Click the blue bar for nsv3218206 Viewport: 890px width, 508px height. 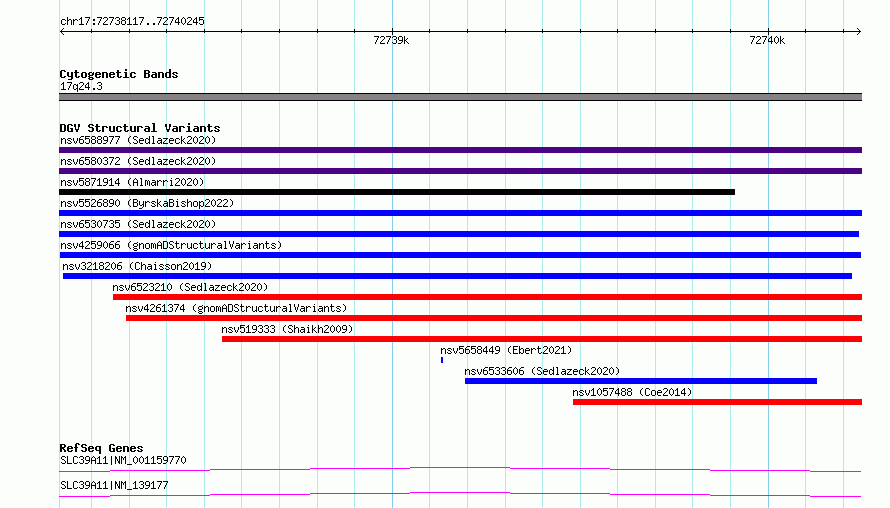coord(457,276)
